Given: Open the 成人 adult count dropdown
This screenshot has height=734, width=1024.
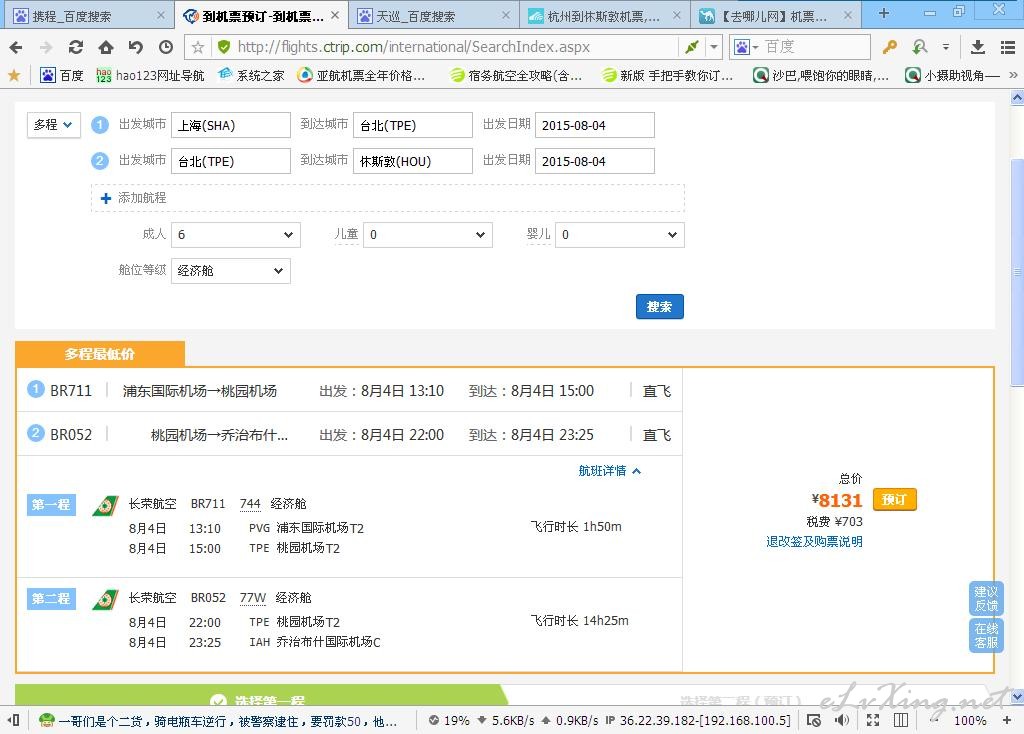Looking at the screenshot, I should [236, 234].
